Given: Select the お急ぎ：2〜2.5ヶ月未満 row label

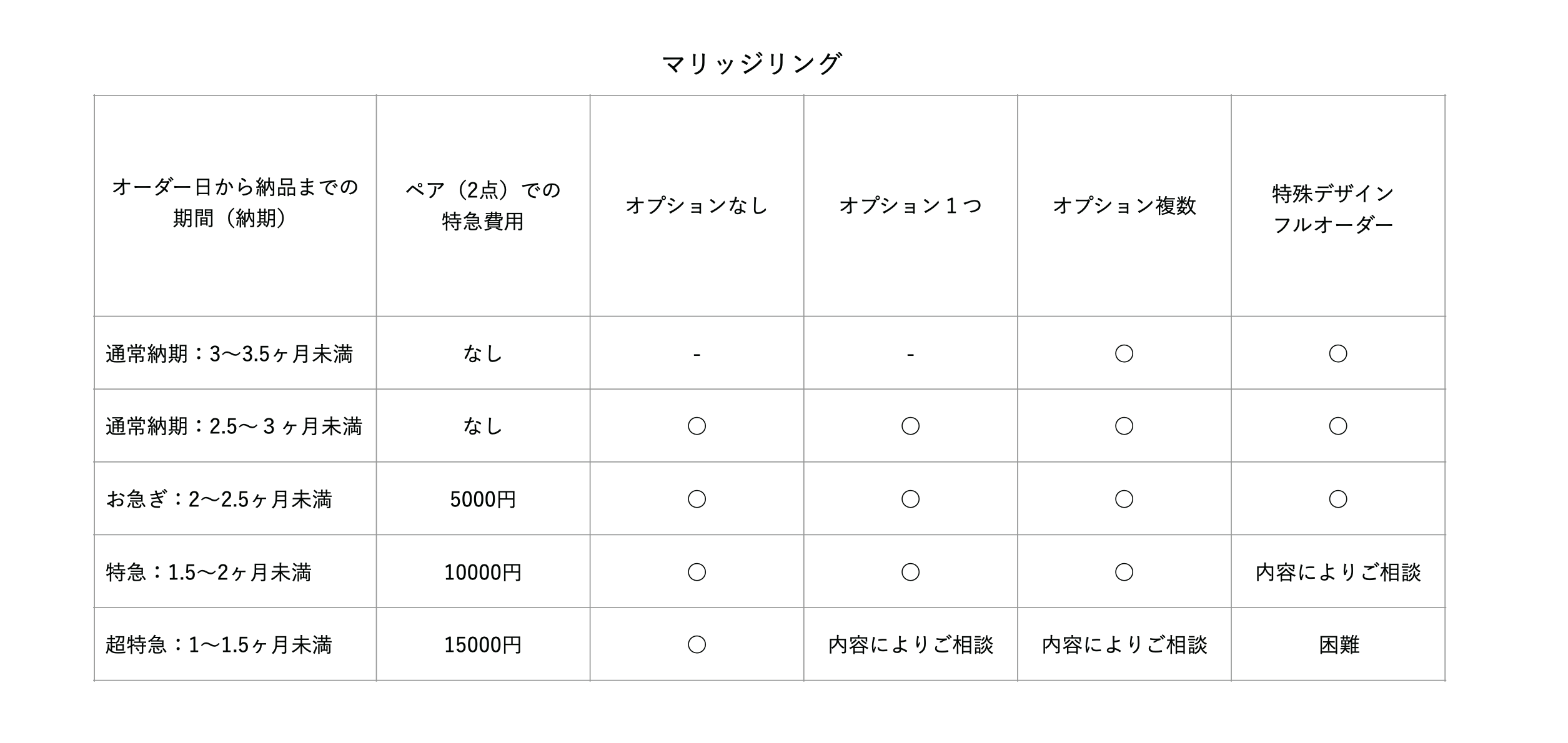Looking at the screenshot, I should [x=219, y=499].
